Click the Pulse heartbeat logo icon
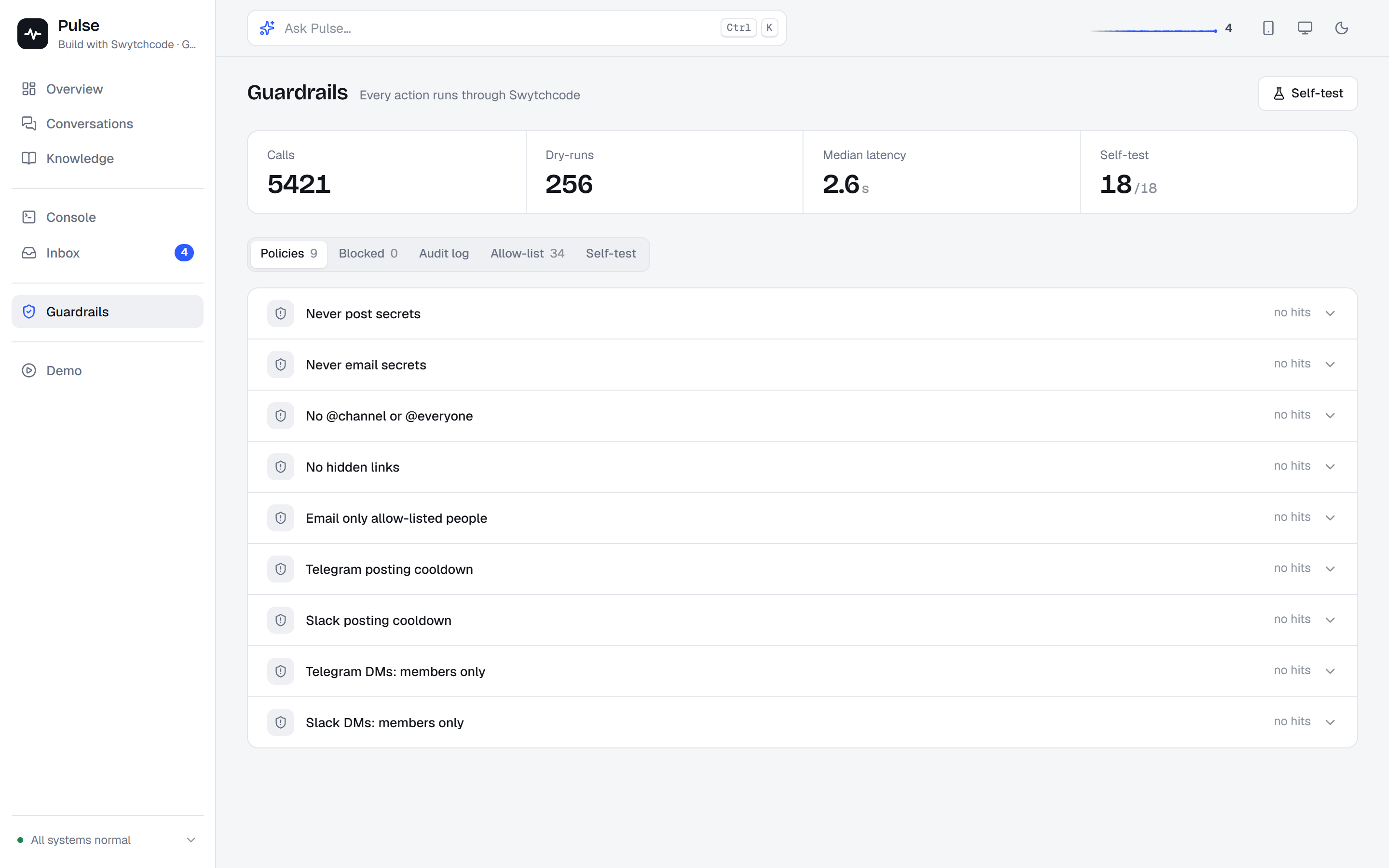 pos(33,34)
